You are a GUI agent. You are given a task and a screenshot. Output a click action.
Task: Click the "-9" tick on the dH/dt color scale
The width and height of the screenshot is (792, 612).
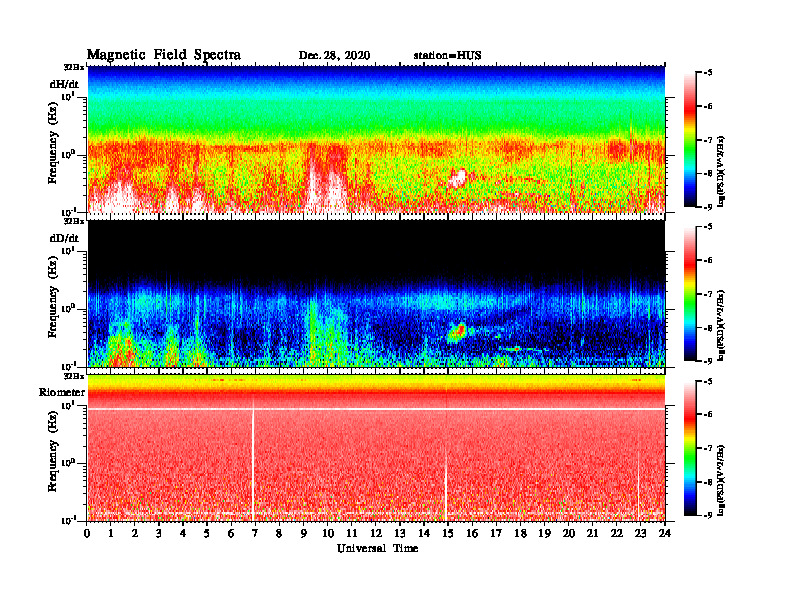click(707, 207)
